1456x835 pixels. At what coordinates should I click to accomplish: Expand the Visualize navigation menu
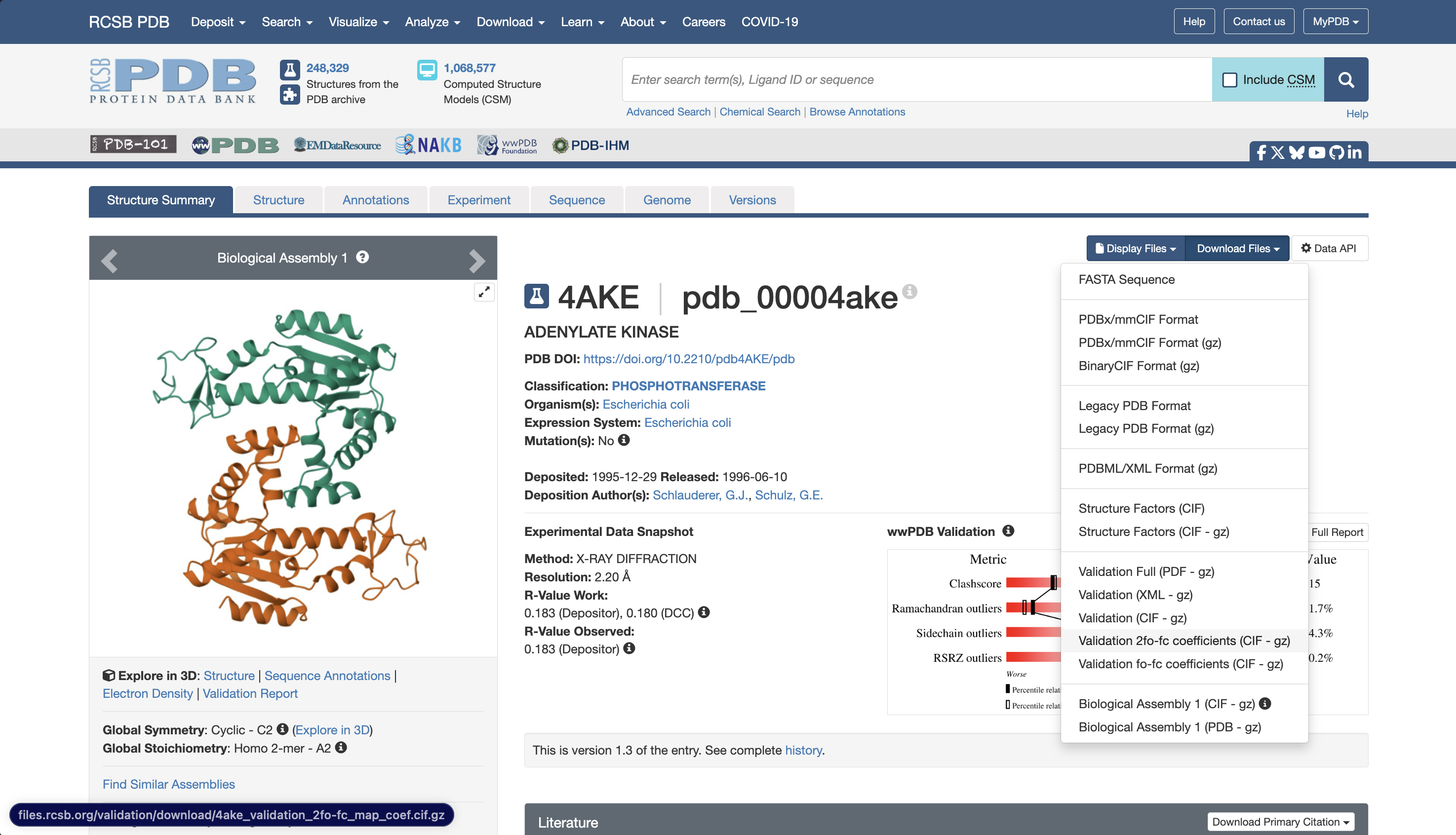tap(358, 22)
